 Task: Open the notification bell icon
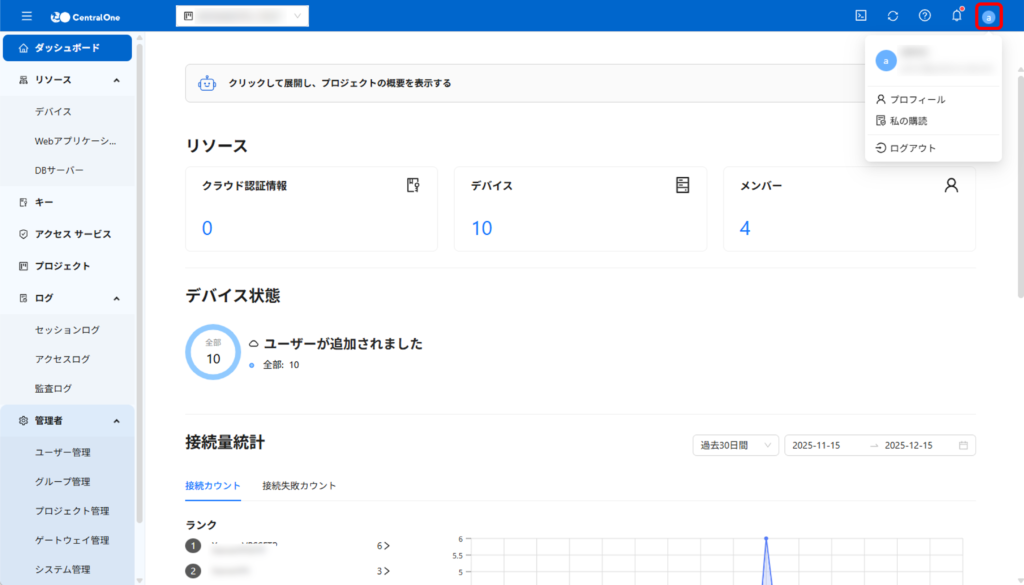pyautogui.click(x=957, y=16)
